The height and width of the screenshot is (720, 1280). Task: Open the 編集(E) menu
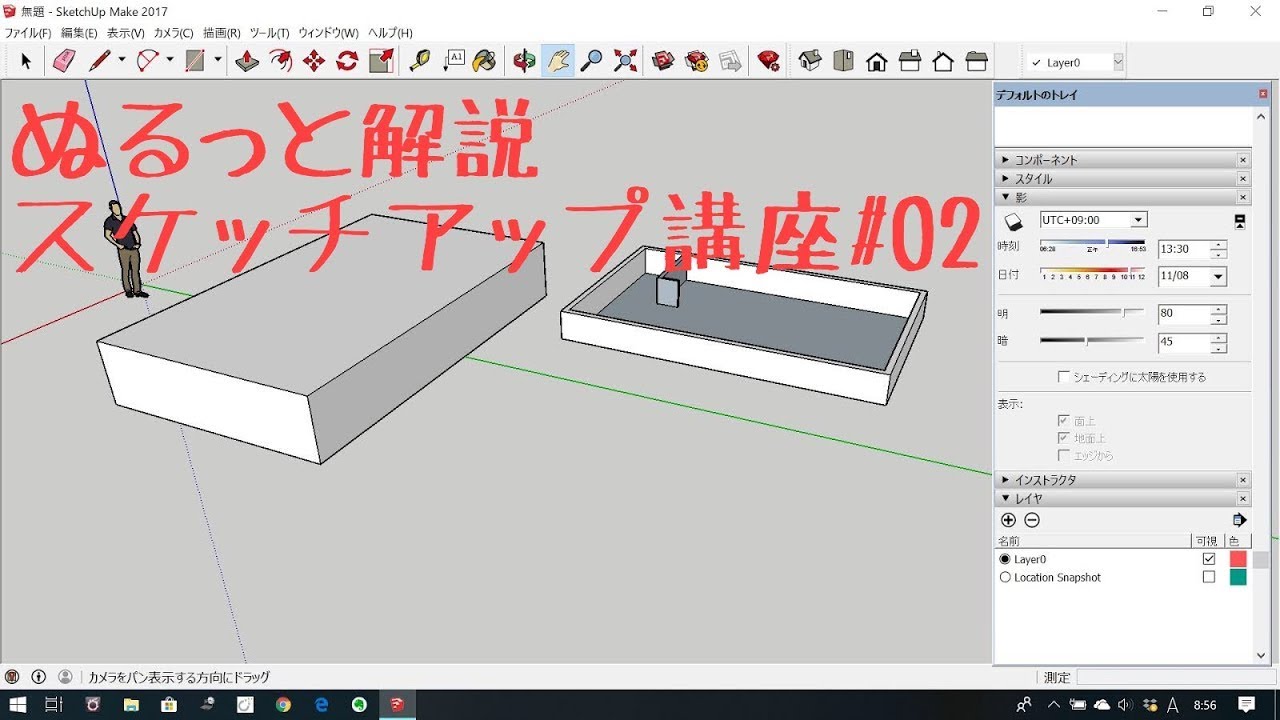pyautogui.click(x=79, y=33)
